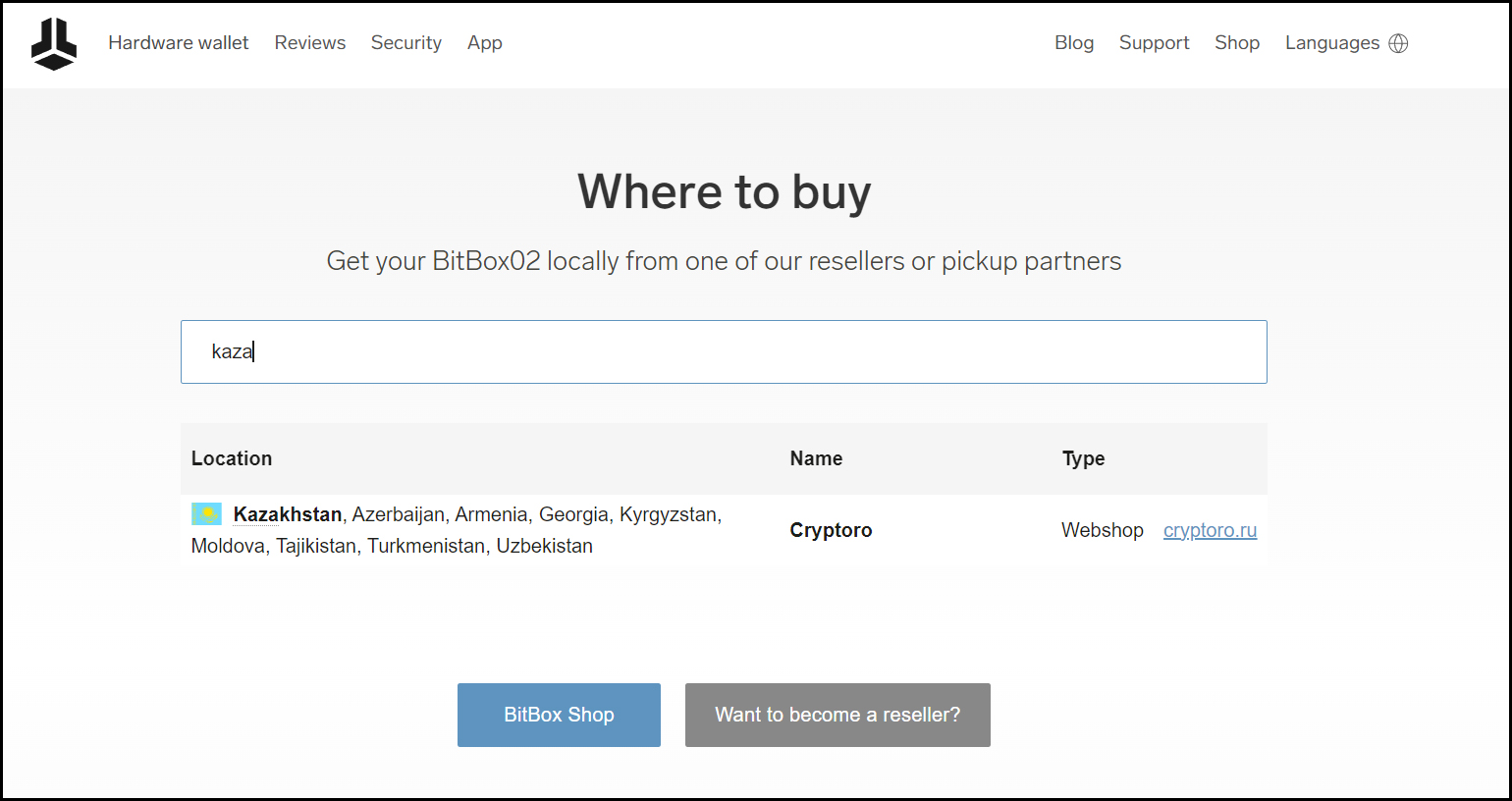Select Reviews in the navigation
Viewport: 1512px width, 801px height.
tap(309, 43)
